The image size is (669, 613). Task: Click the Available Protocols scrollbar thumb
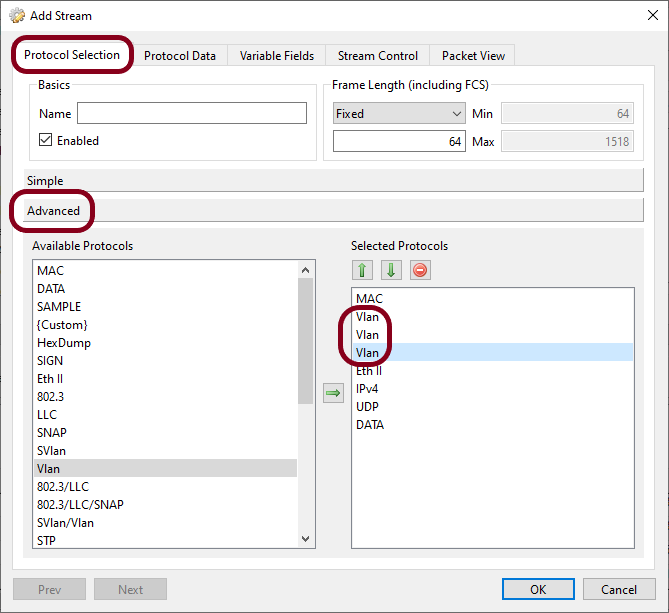(305, 340)
